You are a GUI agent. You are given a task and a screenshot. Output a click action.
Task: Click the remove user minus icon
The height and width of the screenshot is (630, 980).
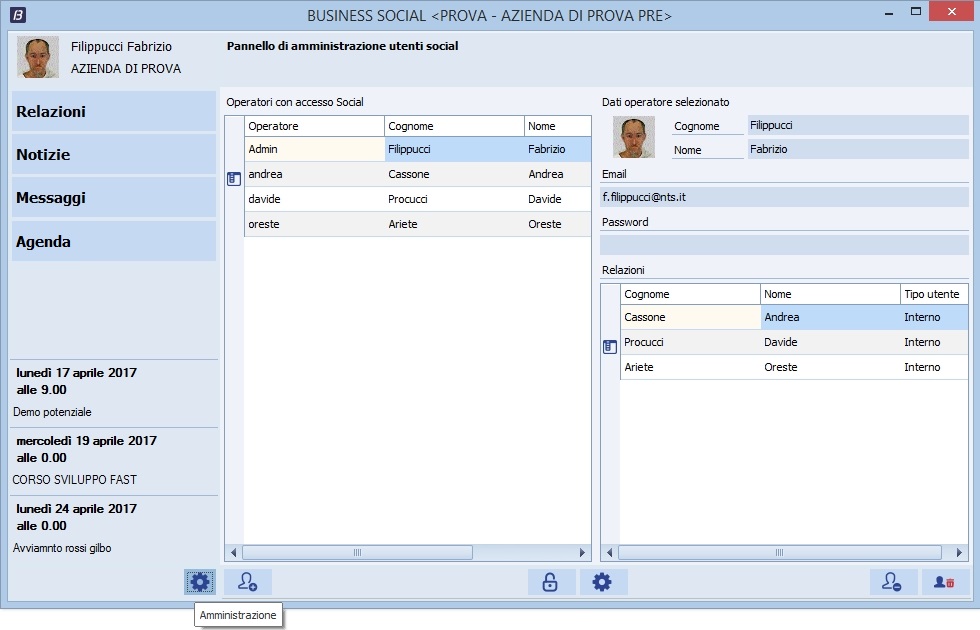[x=893, y=582]
